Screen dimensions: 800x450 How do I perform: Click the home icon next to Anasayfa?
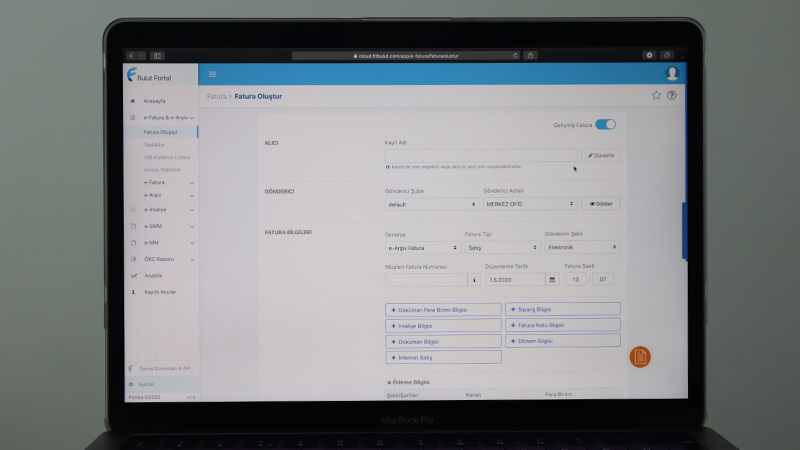pyautogui.click(x=133, y=101)
